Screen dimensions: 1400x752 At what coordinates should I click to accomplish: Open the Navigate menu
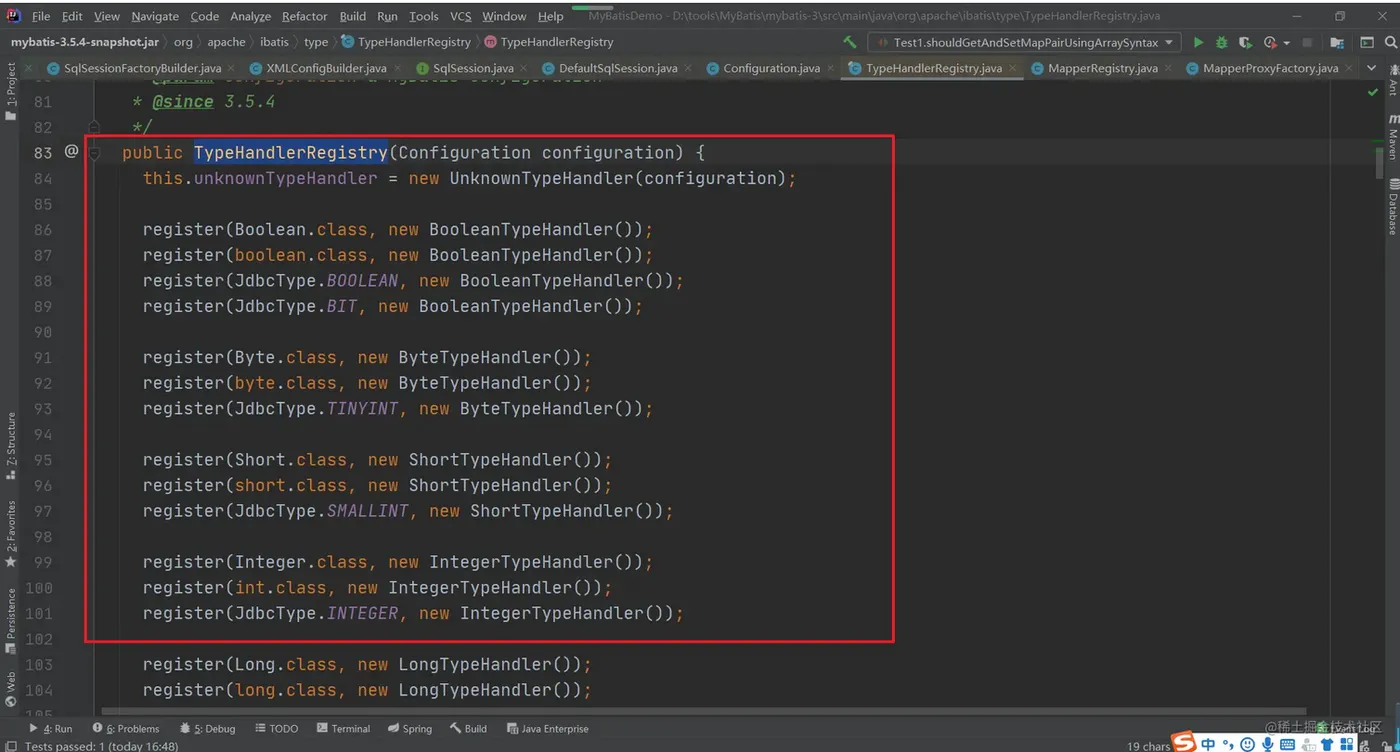click(x=154, y=16)
